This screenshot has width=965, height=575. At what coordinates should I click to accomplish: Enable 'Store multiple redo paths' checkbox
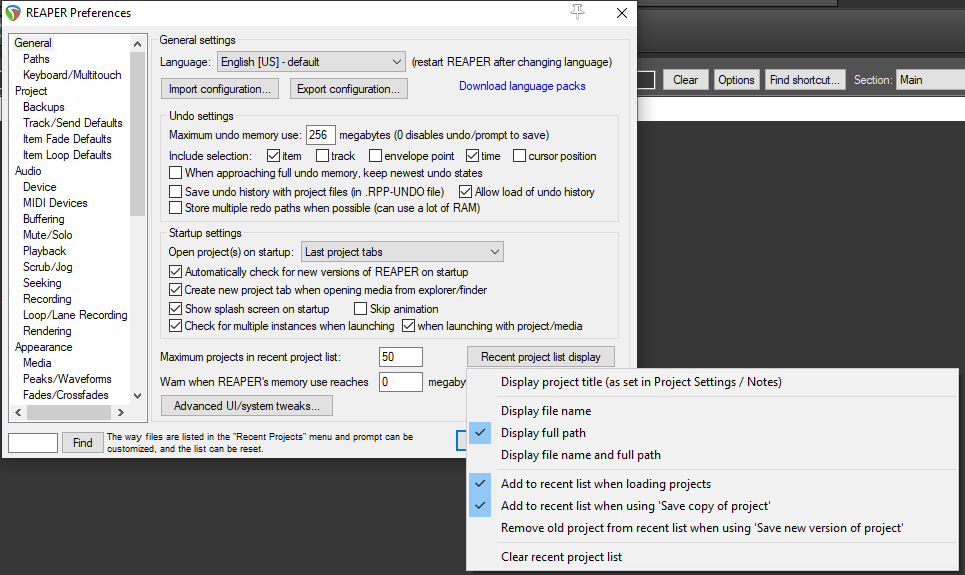click(175, 207)
